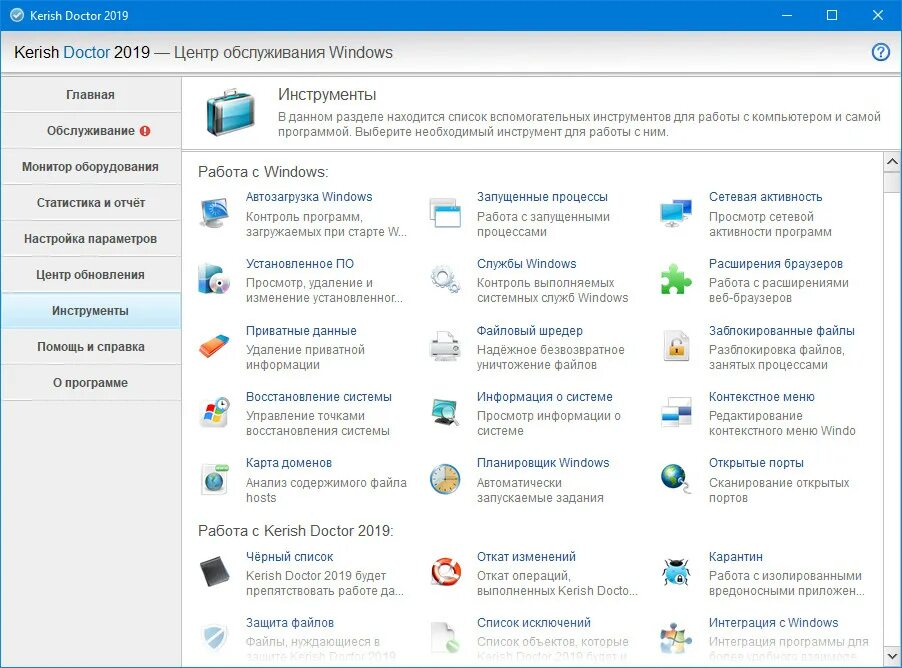Open the Приватные данные link
The height and width of the screenshot is (668, 902).
click(x=301, y=331)
